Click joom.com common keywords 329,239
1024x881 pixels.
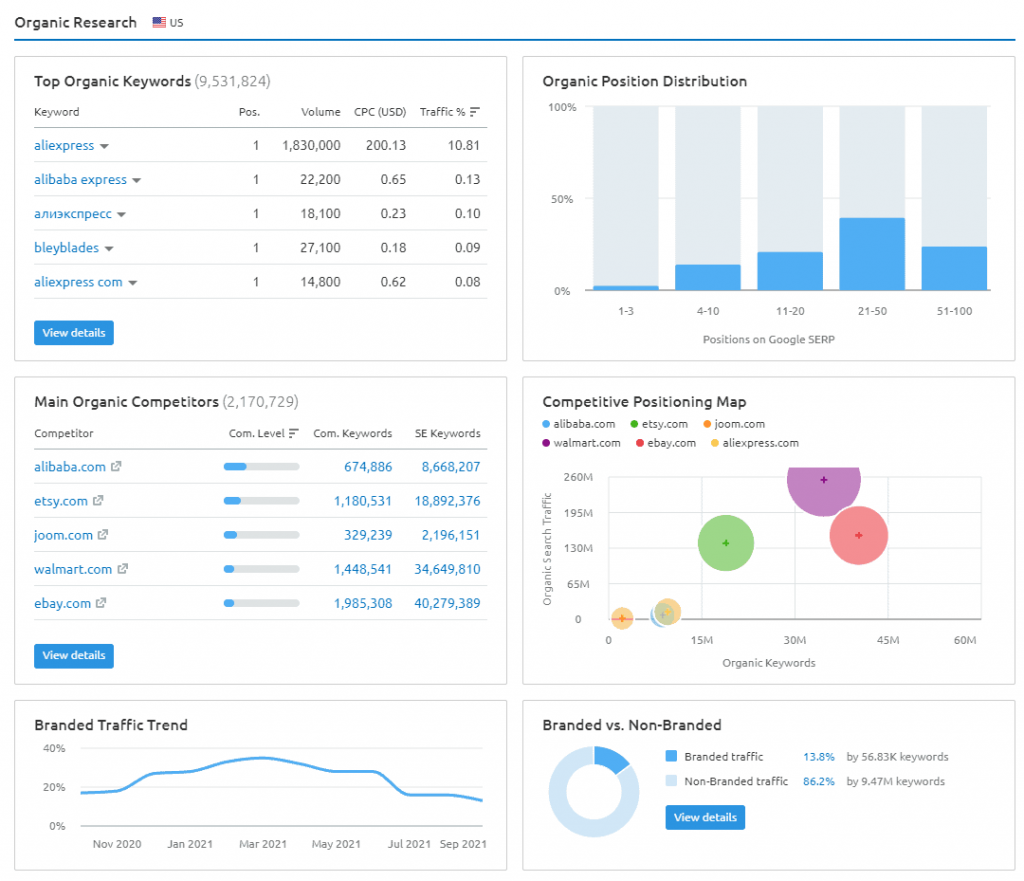click(368, 535)
